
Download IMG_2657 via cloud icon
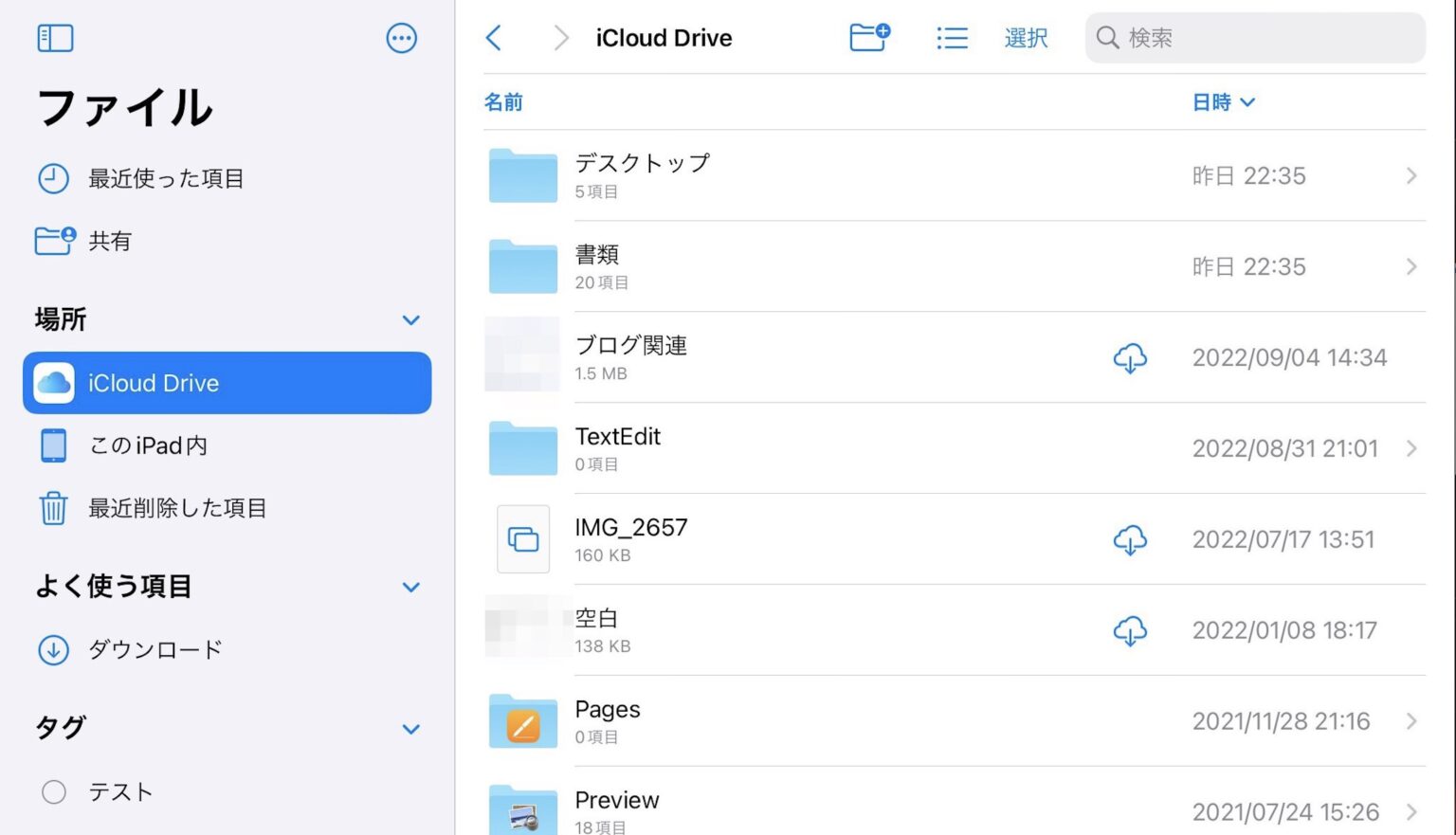[x=1130, y=540]
